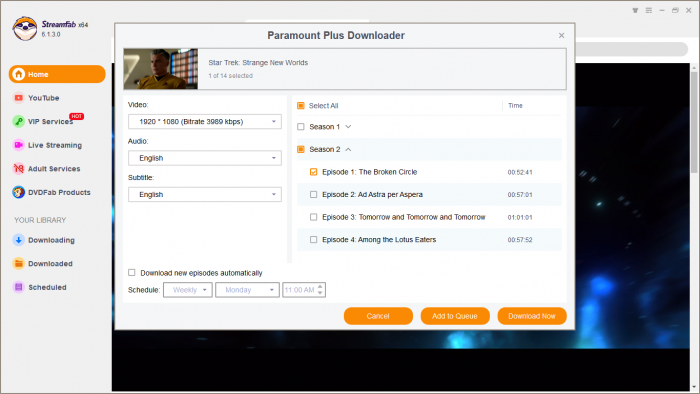Show the Downloaded library list
700x394 pixels.
[50, 264]
